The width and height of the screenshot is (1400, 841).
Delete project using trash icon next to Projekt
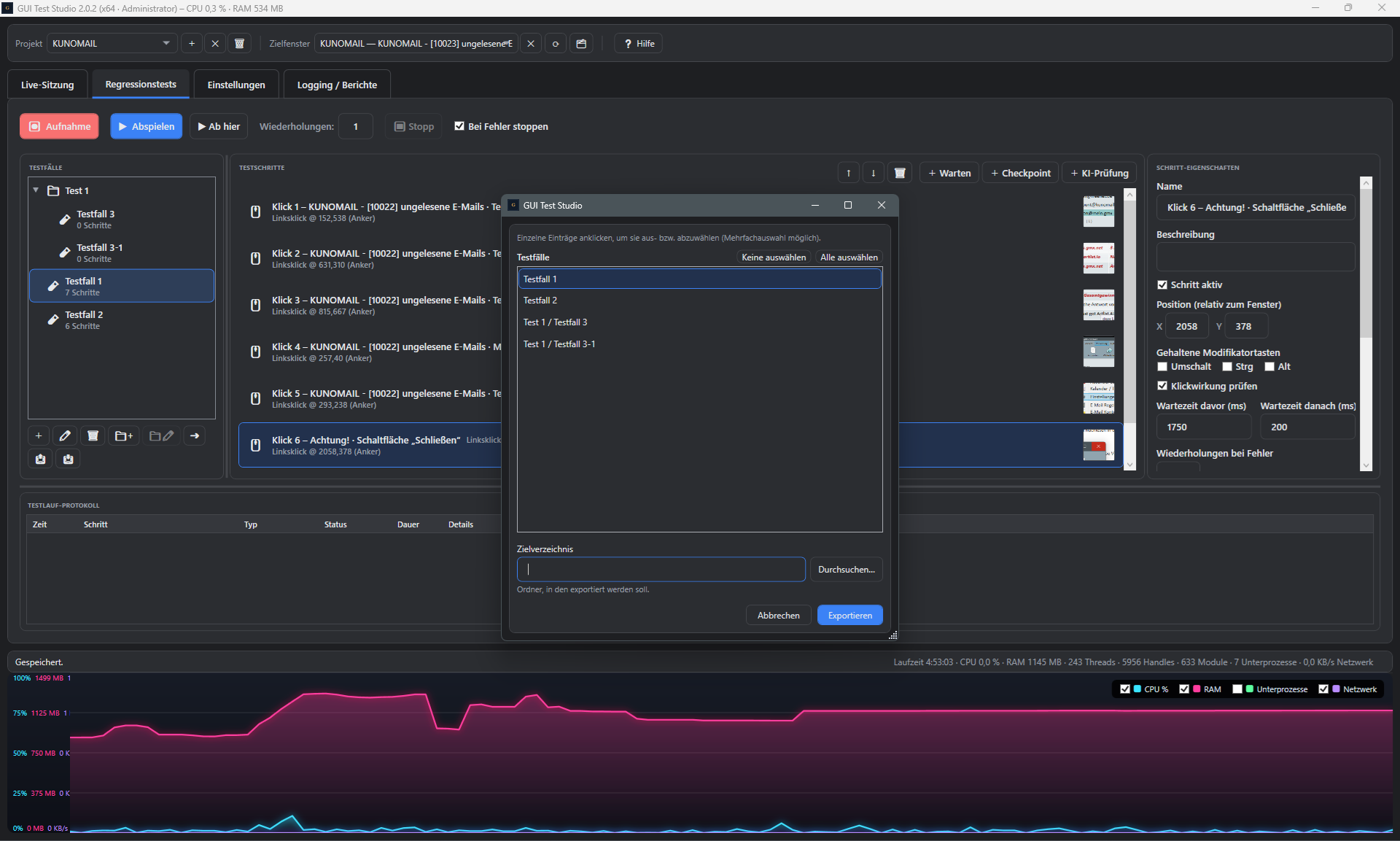[x=239, y=44]
